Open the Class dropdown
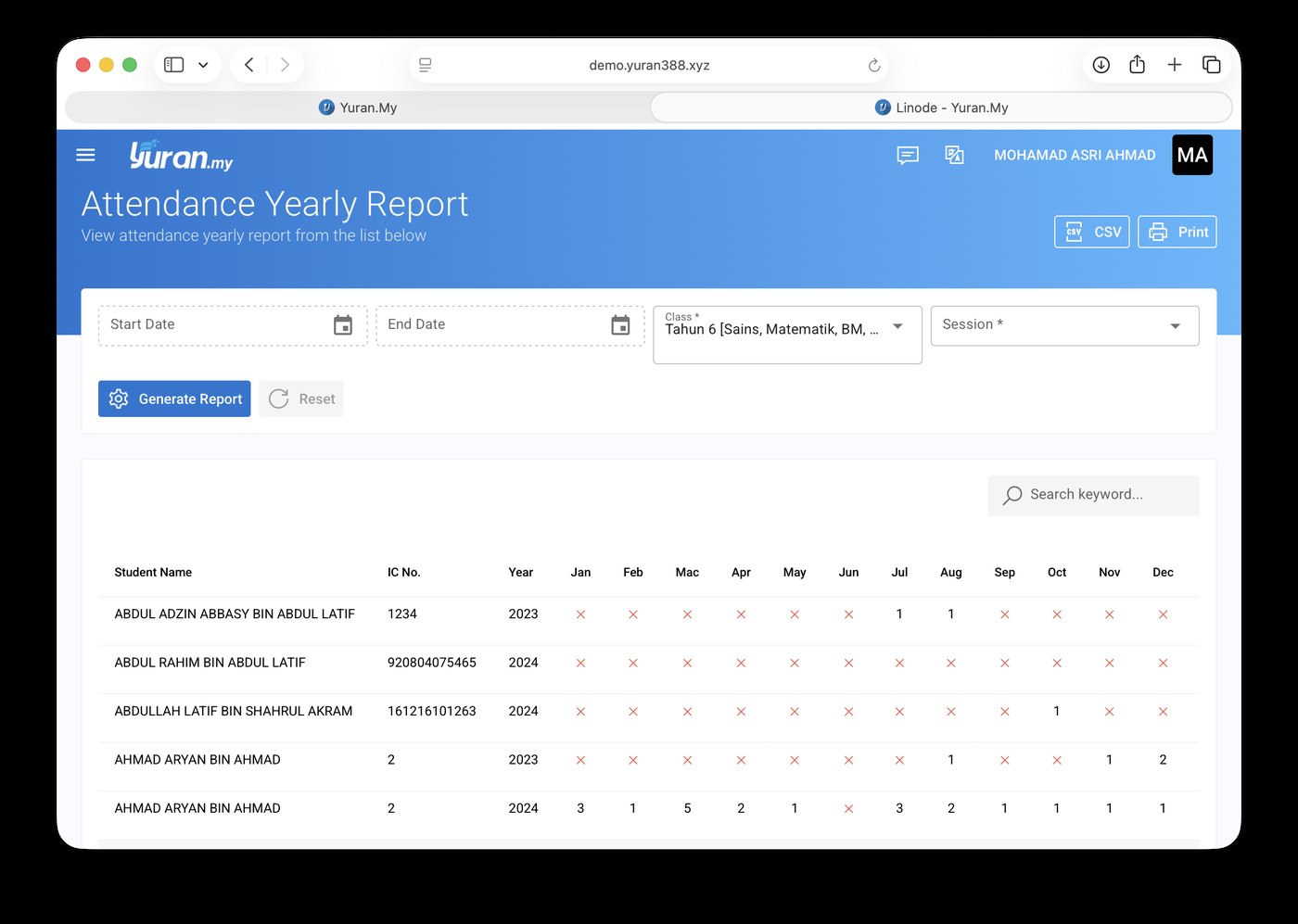This screenshot has width=1298, height=924. [x=787, y=335]
